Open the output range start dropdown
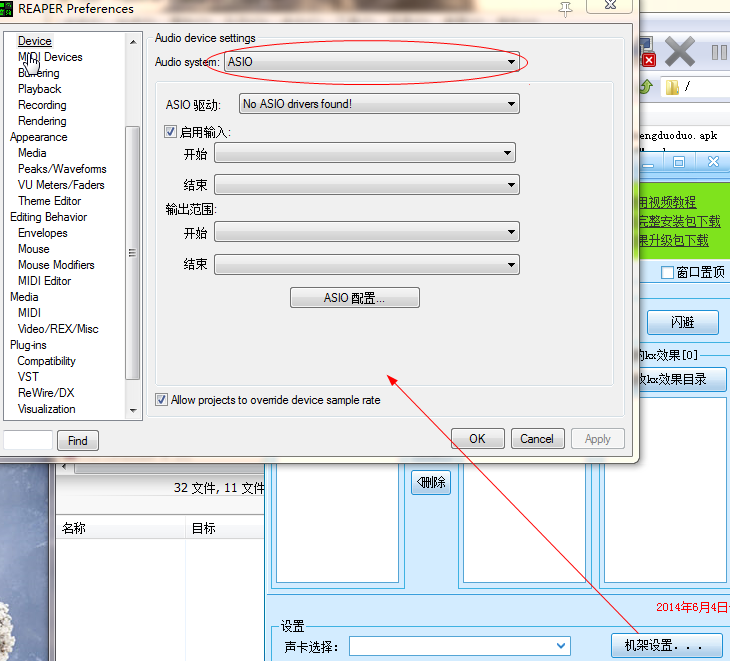 (366, 232)
